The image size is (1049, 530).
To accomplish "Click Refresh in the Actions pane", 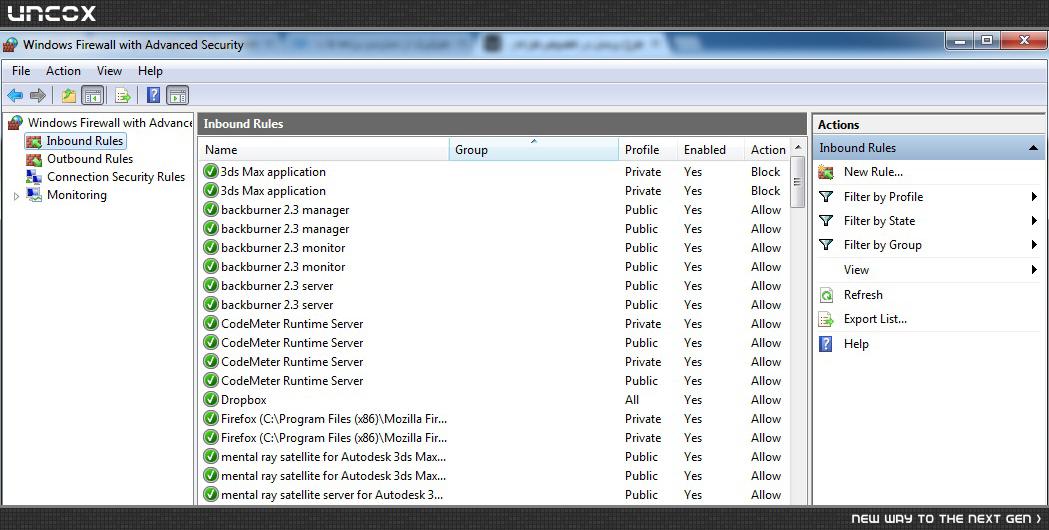I will (x=863, y=295).
